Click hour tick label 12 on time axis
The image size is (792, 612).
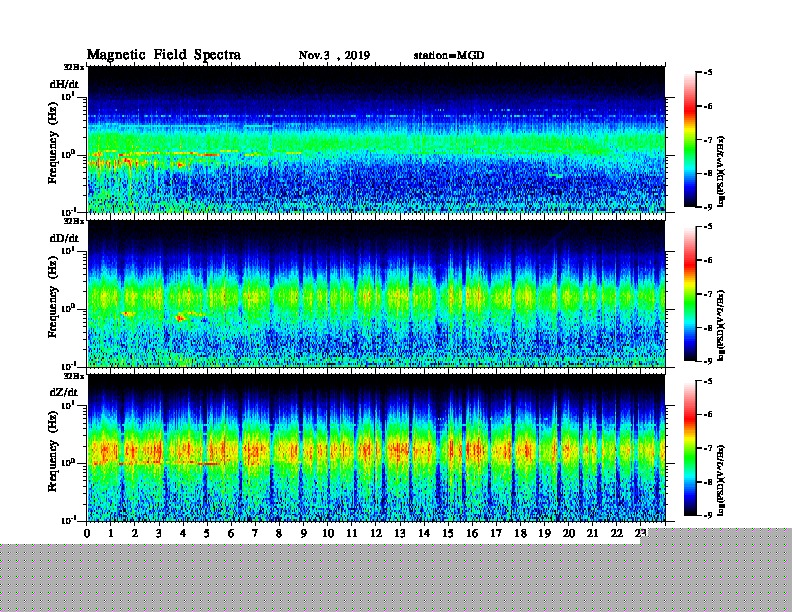pos(376,533)
